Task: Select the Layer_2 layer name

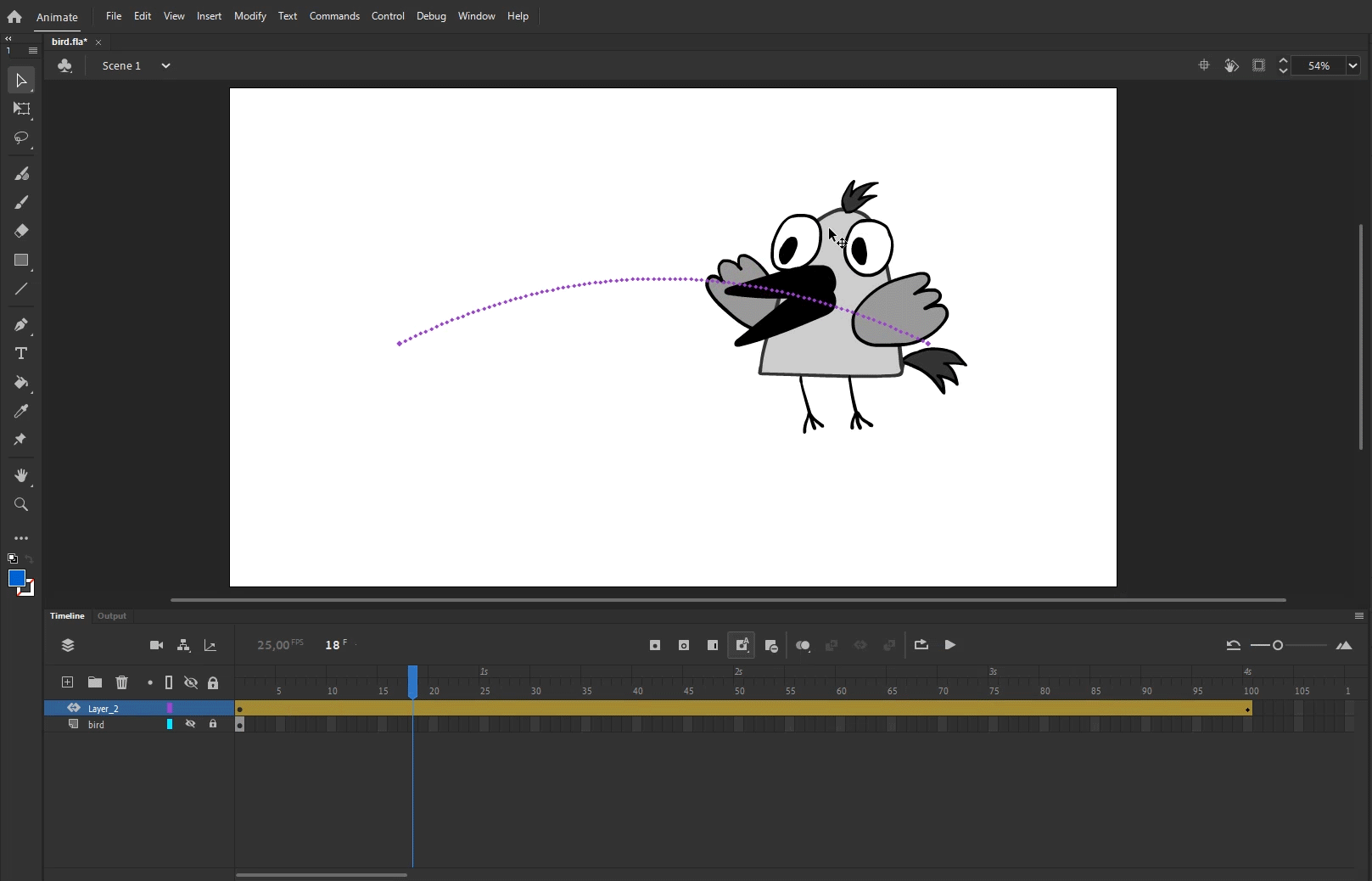Action: pos(104,709)
